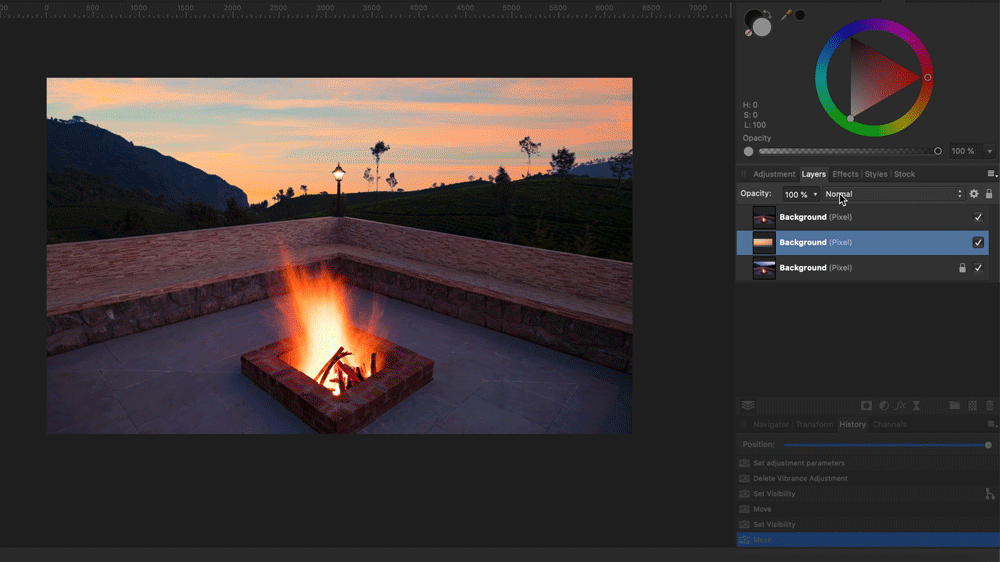Click the Live Filters hourglass icon
The width and height of the screenshot is (1000, 562).
click(917, 405)
